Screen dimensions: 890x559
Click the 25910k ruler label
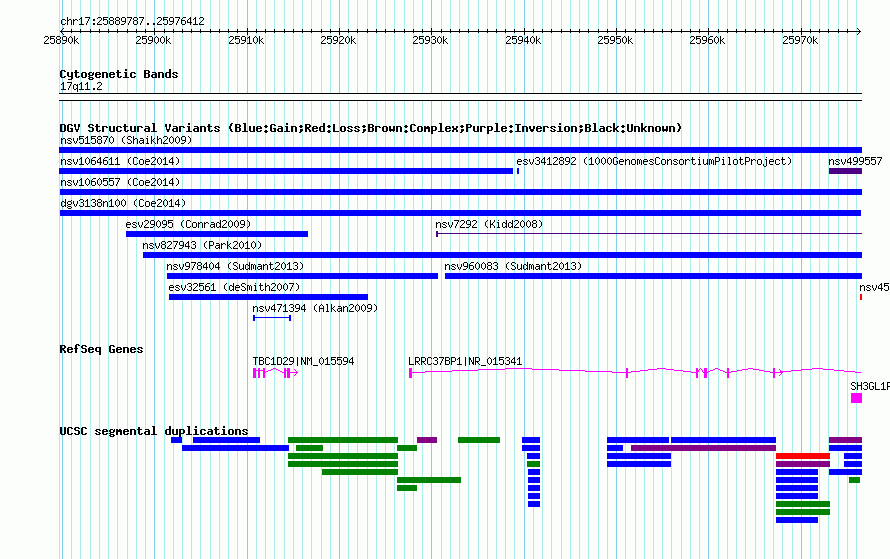(246, 40)
